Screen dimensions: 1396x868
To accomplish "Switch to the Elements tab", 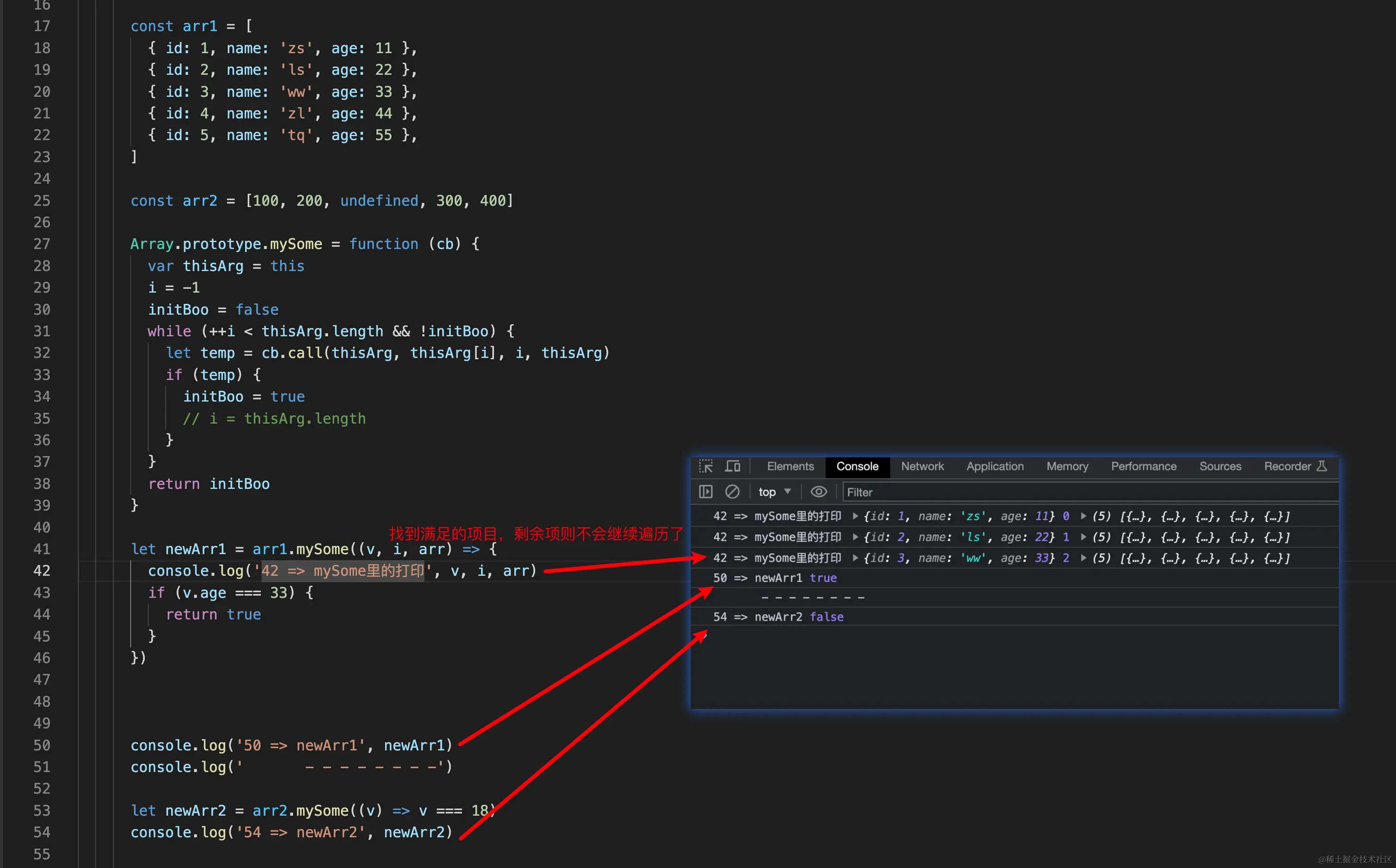I will pyautogui.click(x=790, y=466).
